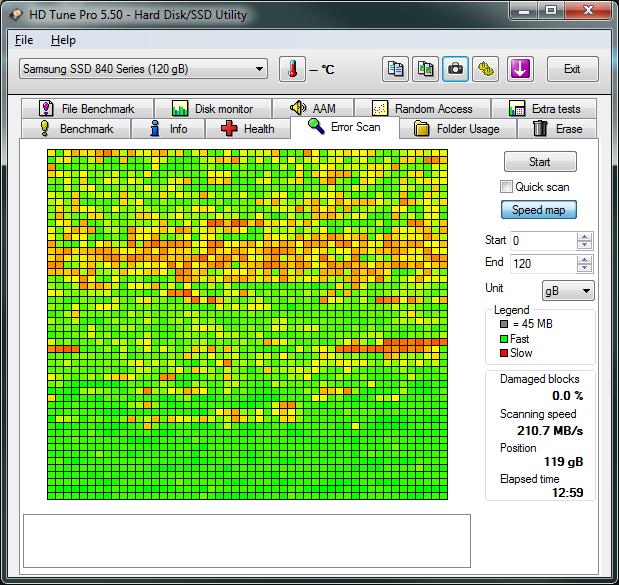Decrease the End value with down arrow
This screenshot has height=585, width=619.
[584, 268]
